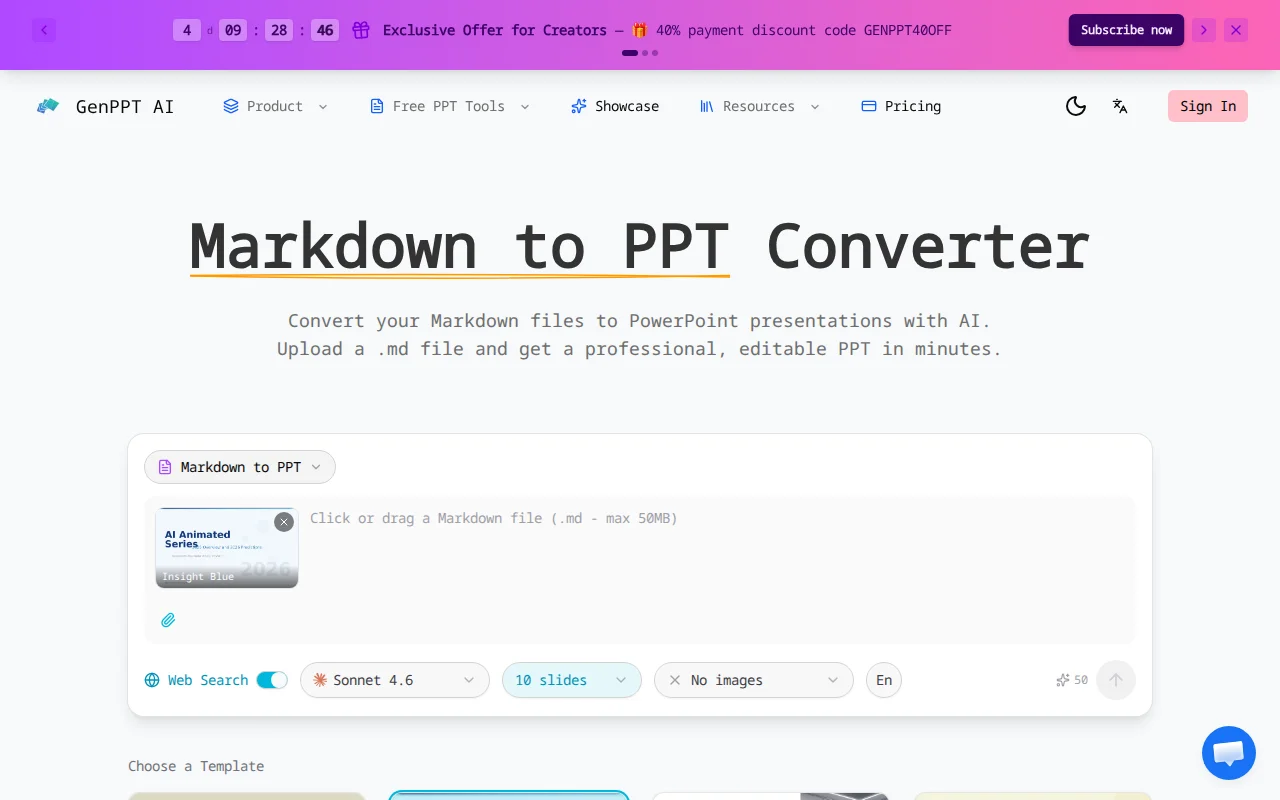Click the Exclusive Offer for Creators text

tap(495, 30)
